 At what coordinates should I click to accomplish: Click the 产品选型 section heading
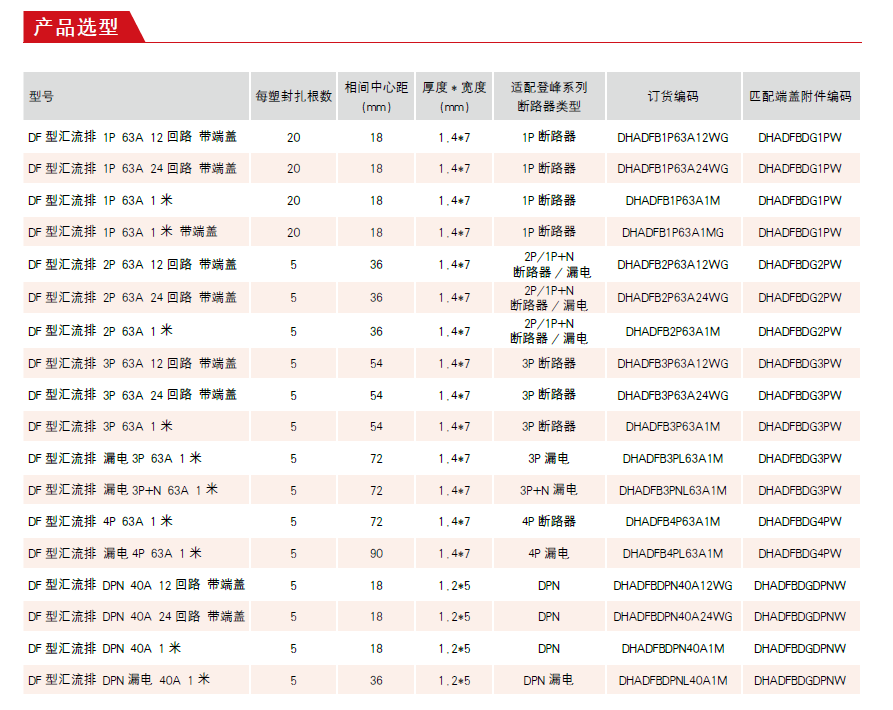(76, 27)
